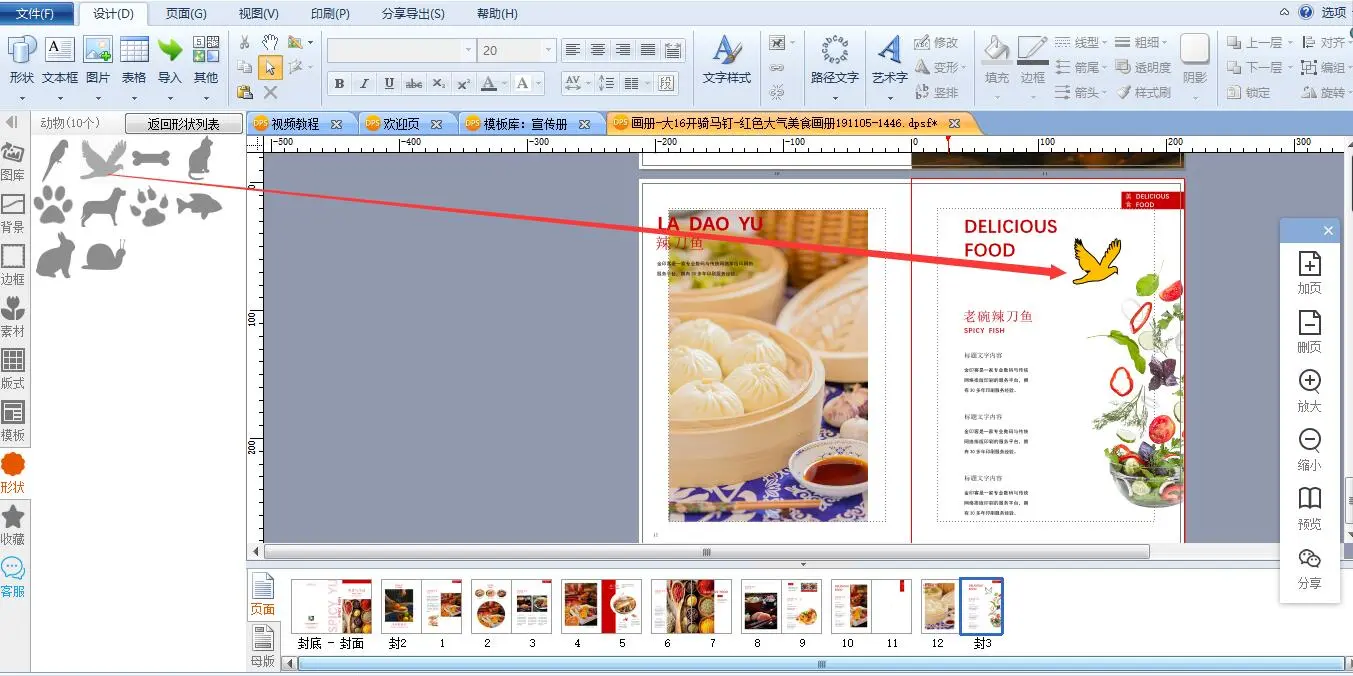Select the hand pan tool
Image resolution: width=1353 pixels, height=676 pixels.
(270, 42)
